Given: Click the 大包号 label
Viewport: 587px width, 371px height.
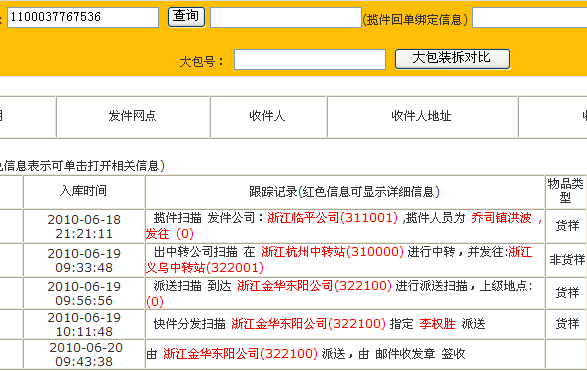Looking at the screenshot, I should [x=201, y=61].
